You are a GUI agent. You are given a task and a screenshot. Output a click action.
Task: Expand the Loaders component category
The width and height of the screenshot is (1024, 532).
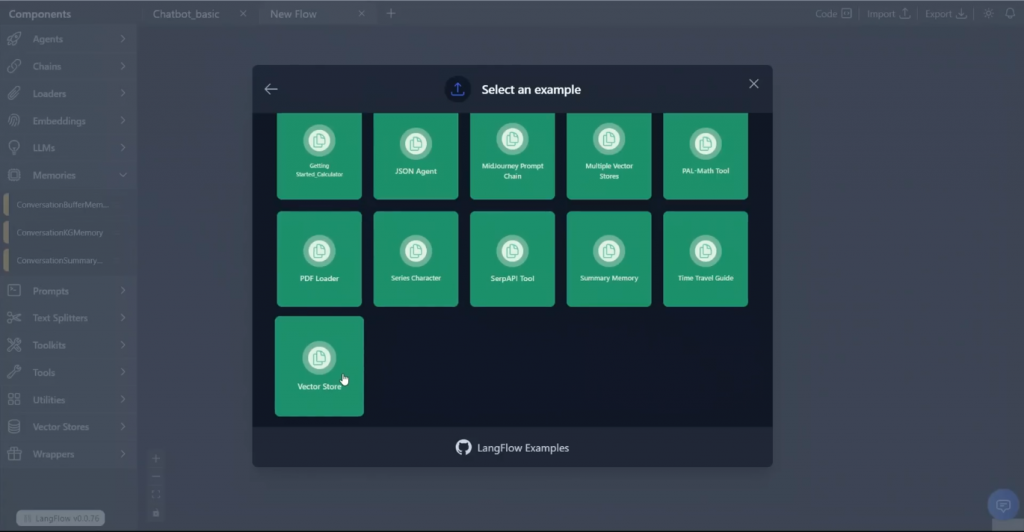[x=68, y=93]
